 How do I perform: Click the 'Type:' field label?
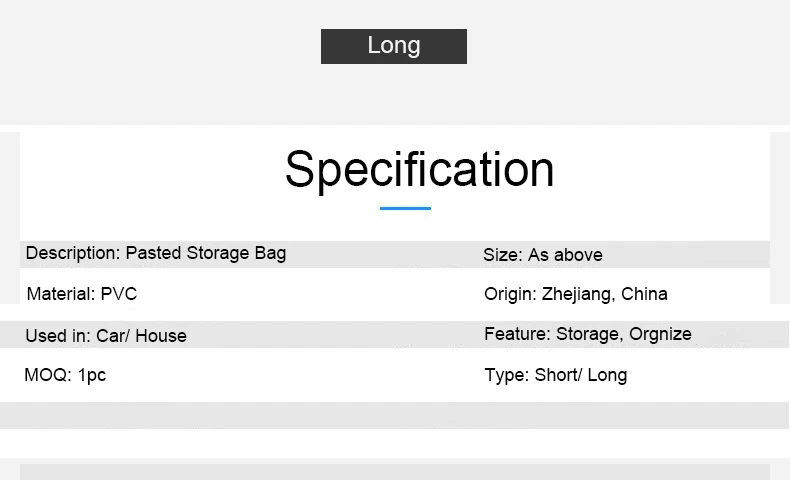[506, 375]
